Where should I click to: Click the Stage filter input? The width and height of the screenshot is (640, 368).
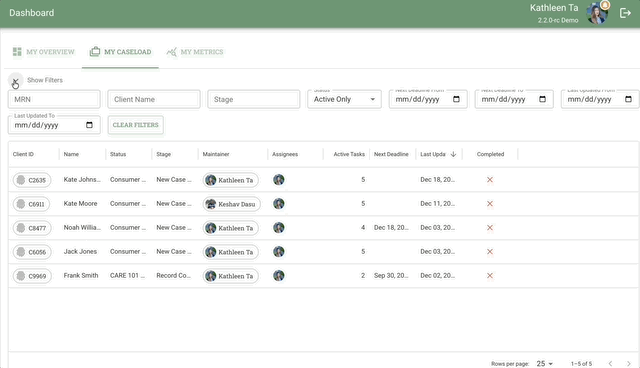(253, 99)
